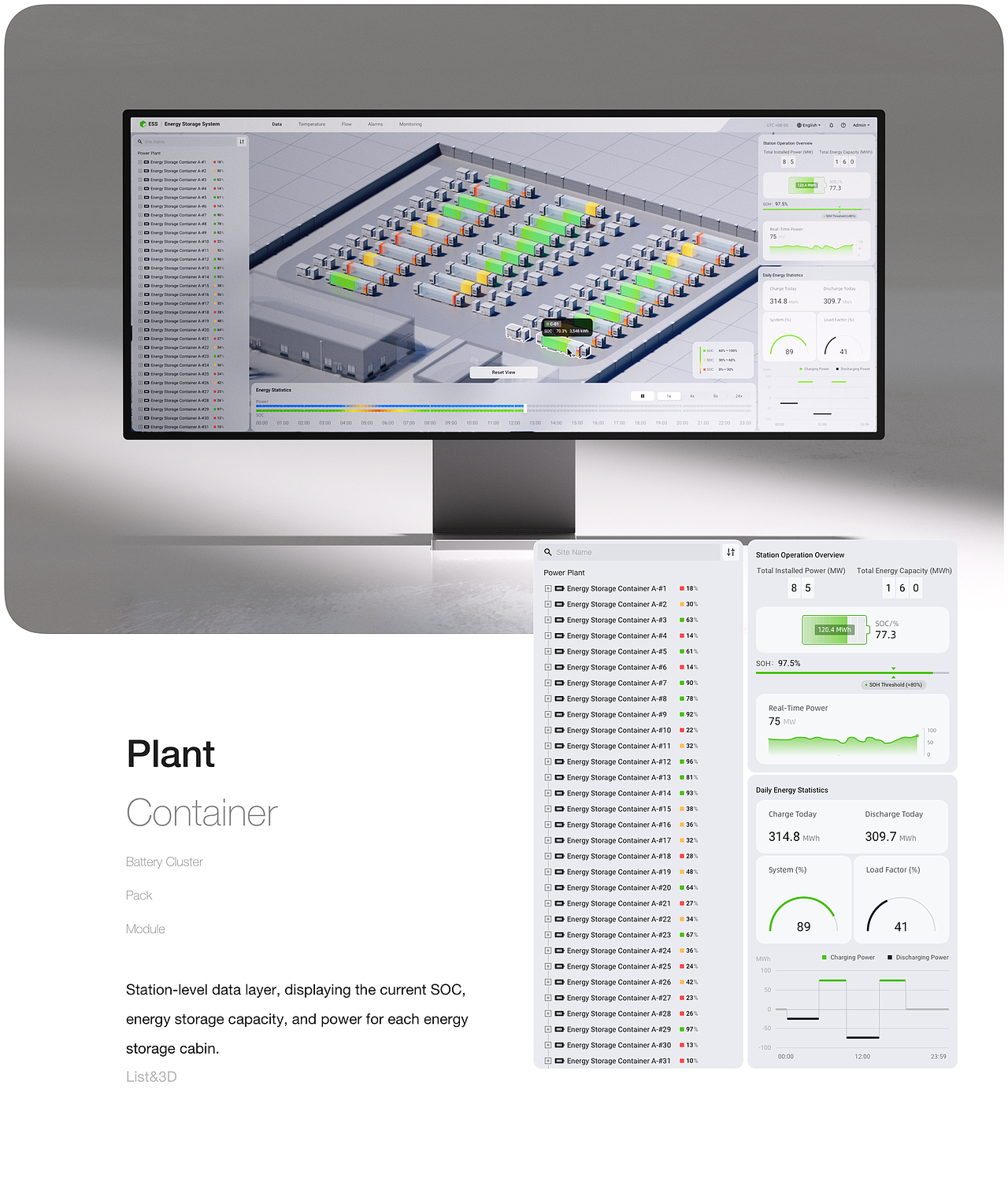Click the sort icon in the enlarged list panel
The image size is (1008, 1182).
(731, 552)
